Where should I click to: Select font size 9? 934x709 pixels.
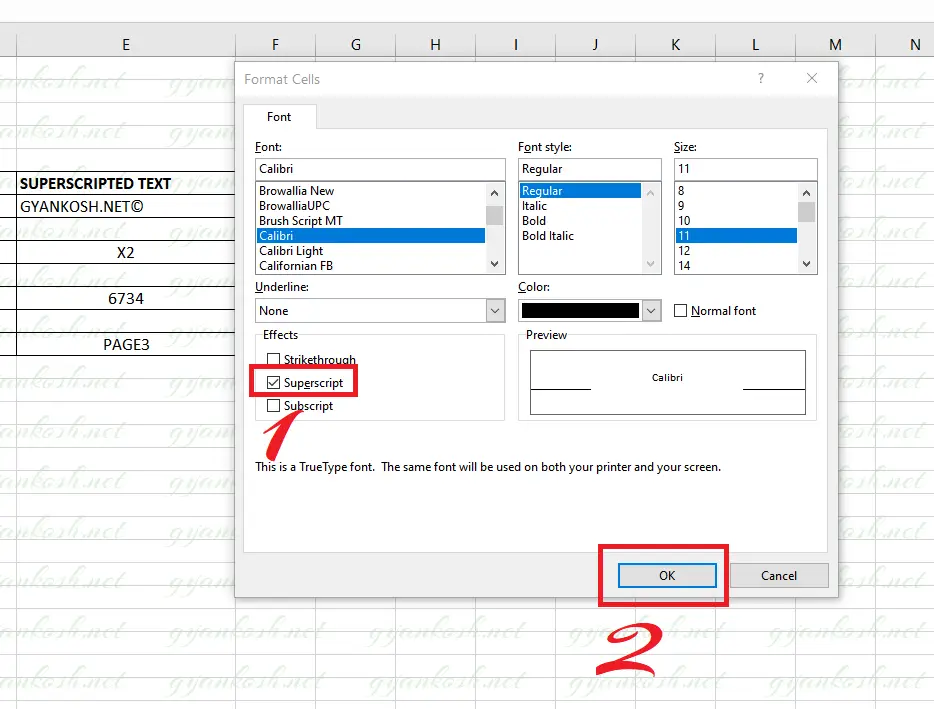coord(736,206)
